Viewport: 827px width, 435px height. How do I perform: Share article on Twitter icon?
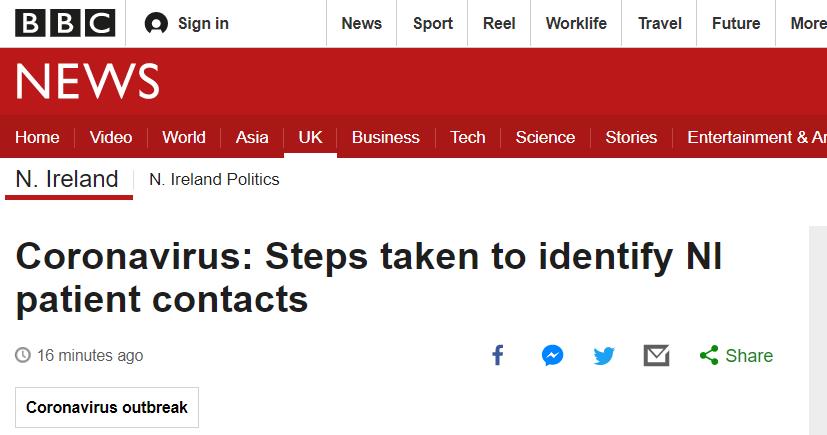click(x=604, y=355)
